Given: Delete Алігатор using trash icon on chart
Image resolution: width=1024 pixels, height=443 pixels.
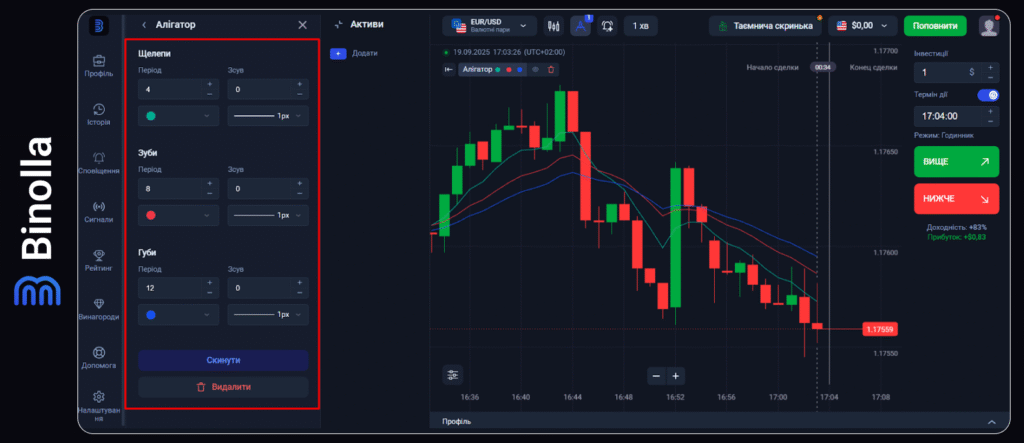Looking at the screenshot, I should click(x=550, y=69).
